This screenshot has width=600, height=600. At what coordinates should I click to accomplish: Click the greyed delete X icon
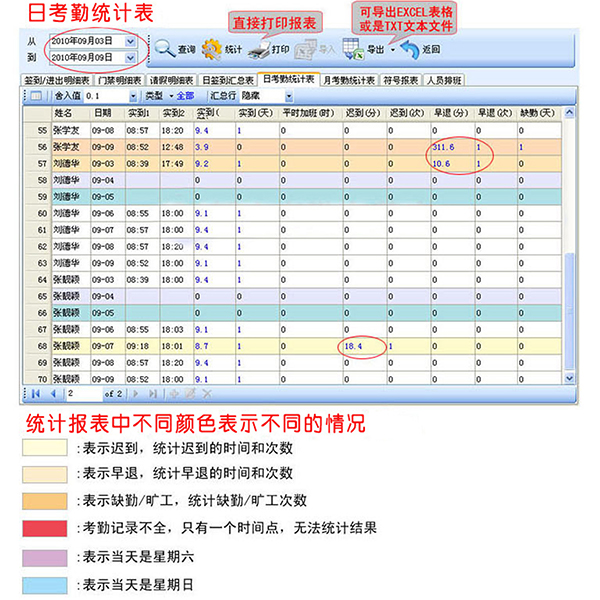coord(207,393)
